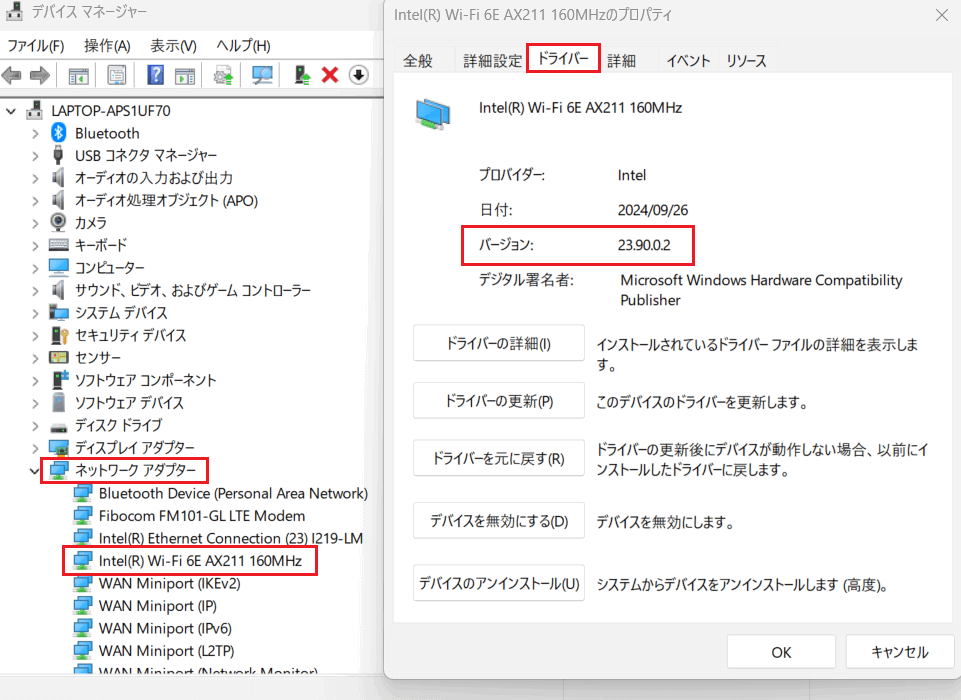Expand オーディオ処理オブジェクト (APO) node
Viewport: 961px width, 700px height.
(x=35, y=200)
